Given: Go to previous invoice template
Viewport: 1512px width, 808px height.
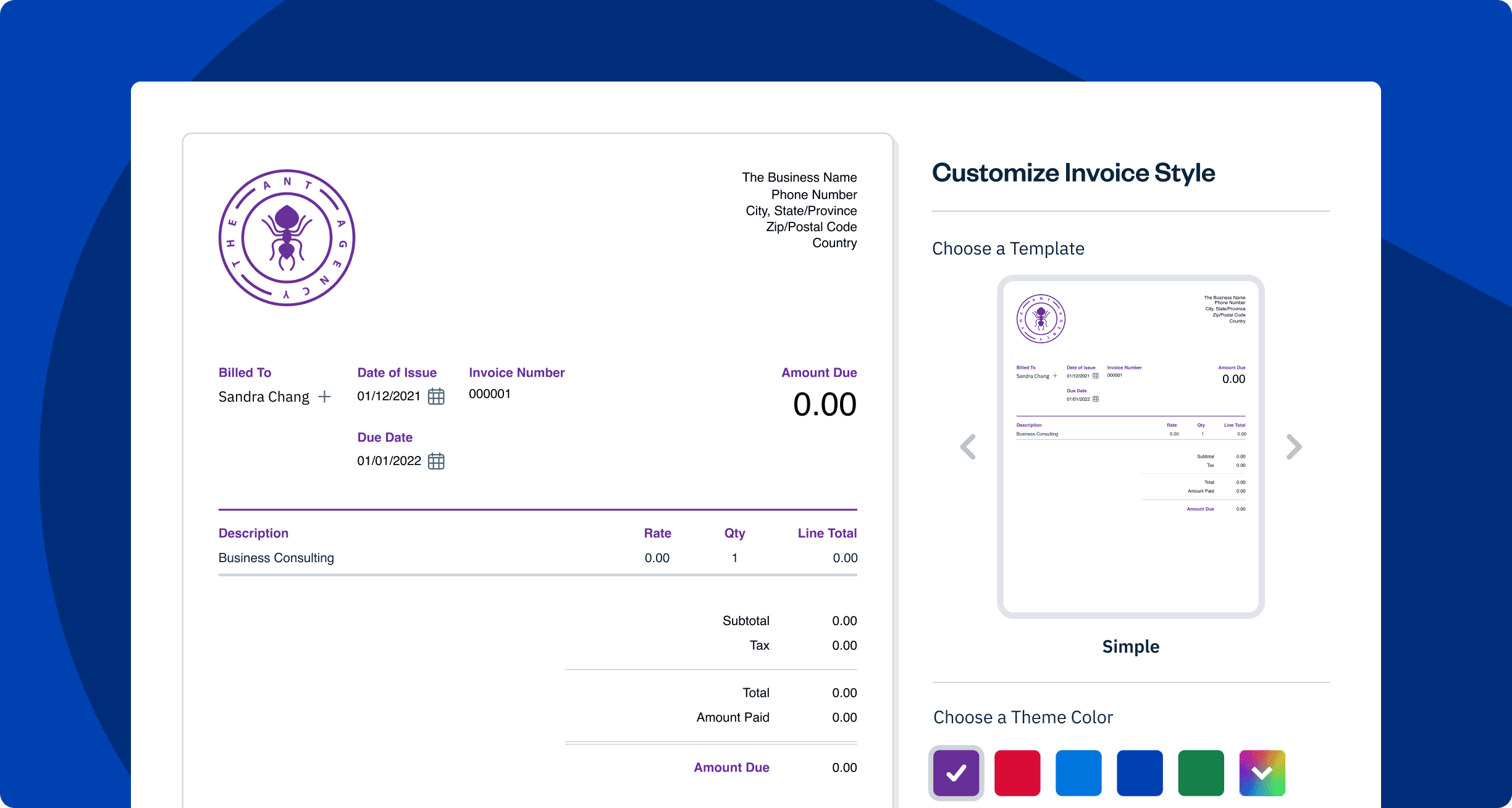Looking at the screenshot, I should coord(968,447).
